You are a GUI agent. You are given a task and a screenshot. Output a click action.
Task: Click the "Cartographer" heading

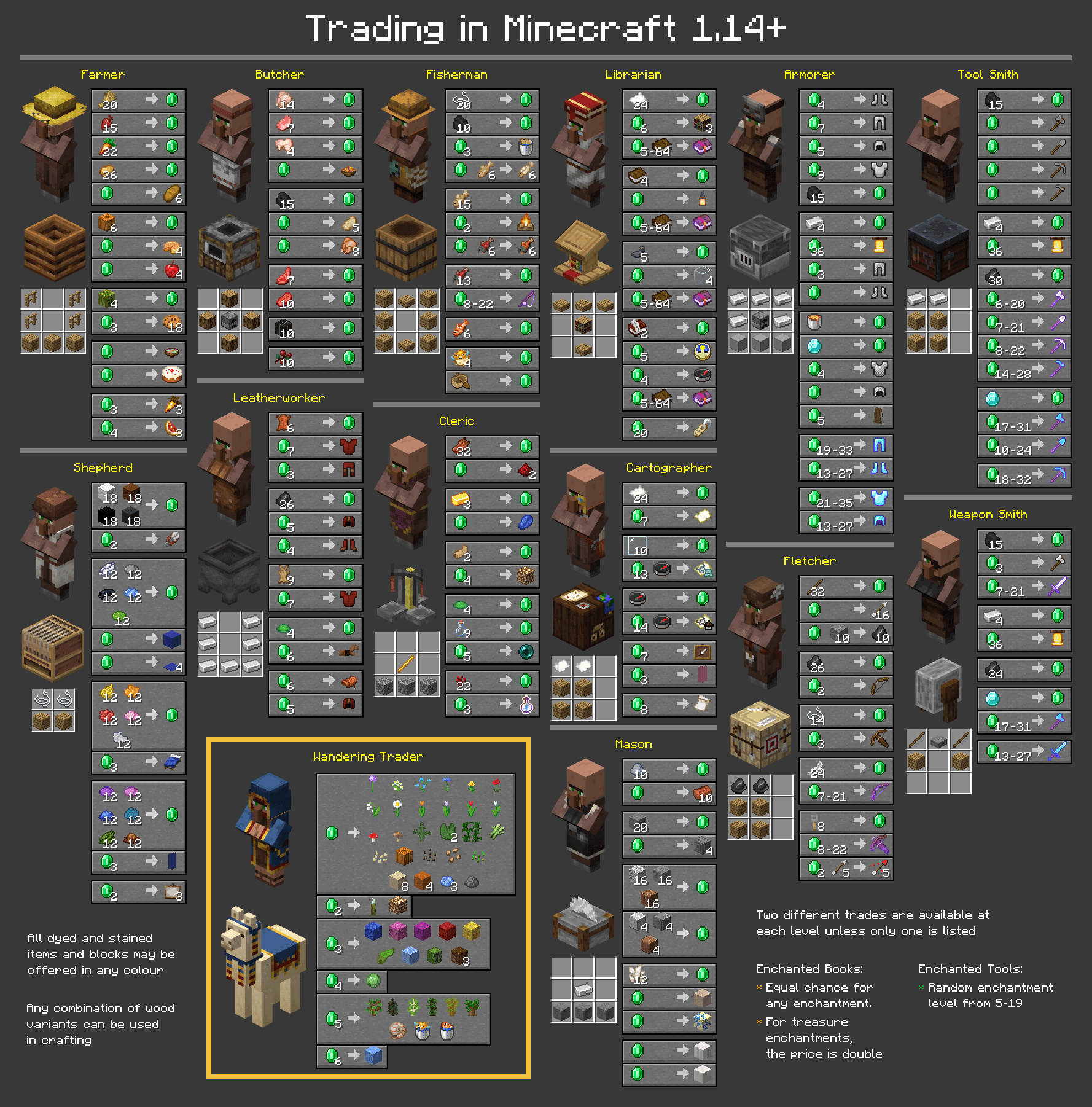pyautogui.click(x=669, y=467)
